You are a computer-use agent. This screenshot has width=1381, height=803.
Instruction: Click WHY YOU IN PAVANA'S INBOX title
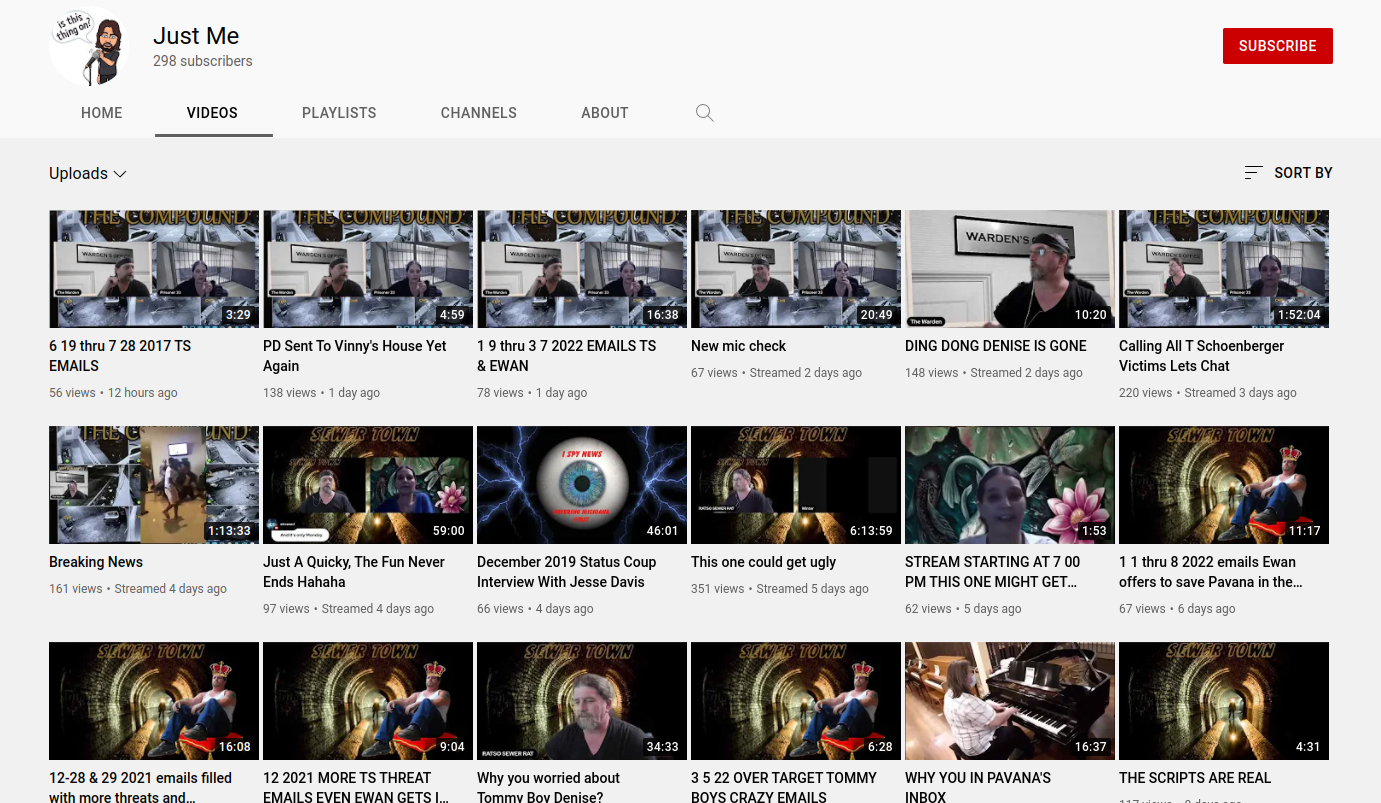coord(978,788)
